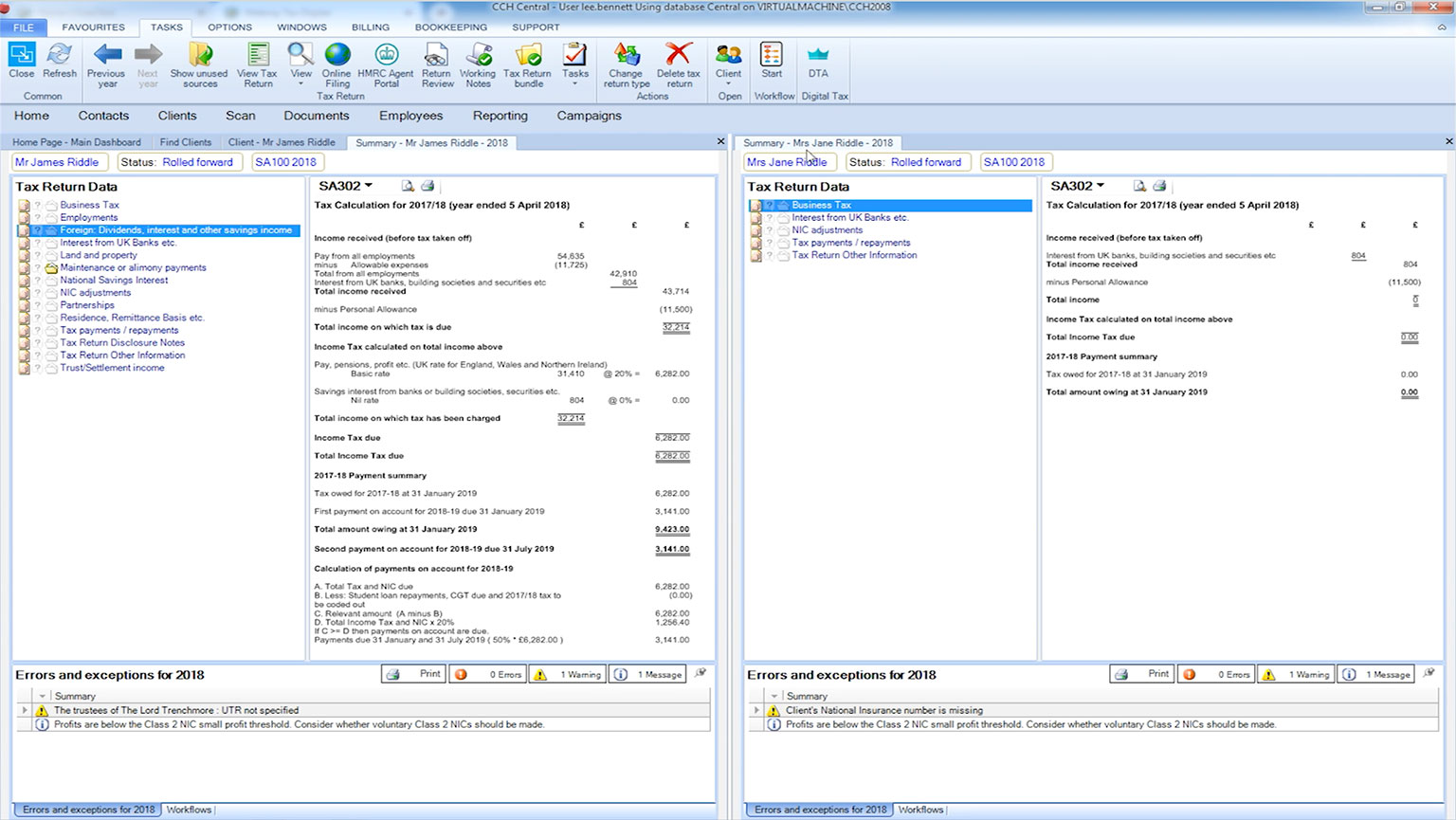Screen dimensions: 1456x820
Task: Click printer icon in Jane Riddle's SA302 pane
Action: point(1159,187)
